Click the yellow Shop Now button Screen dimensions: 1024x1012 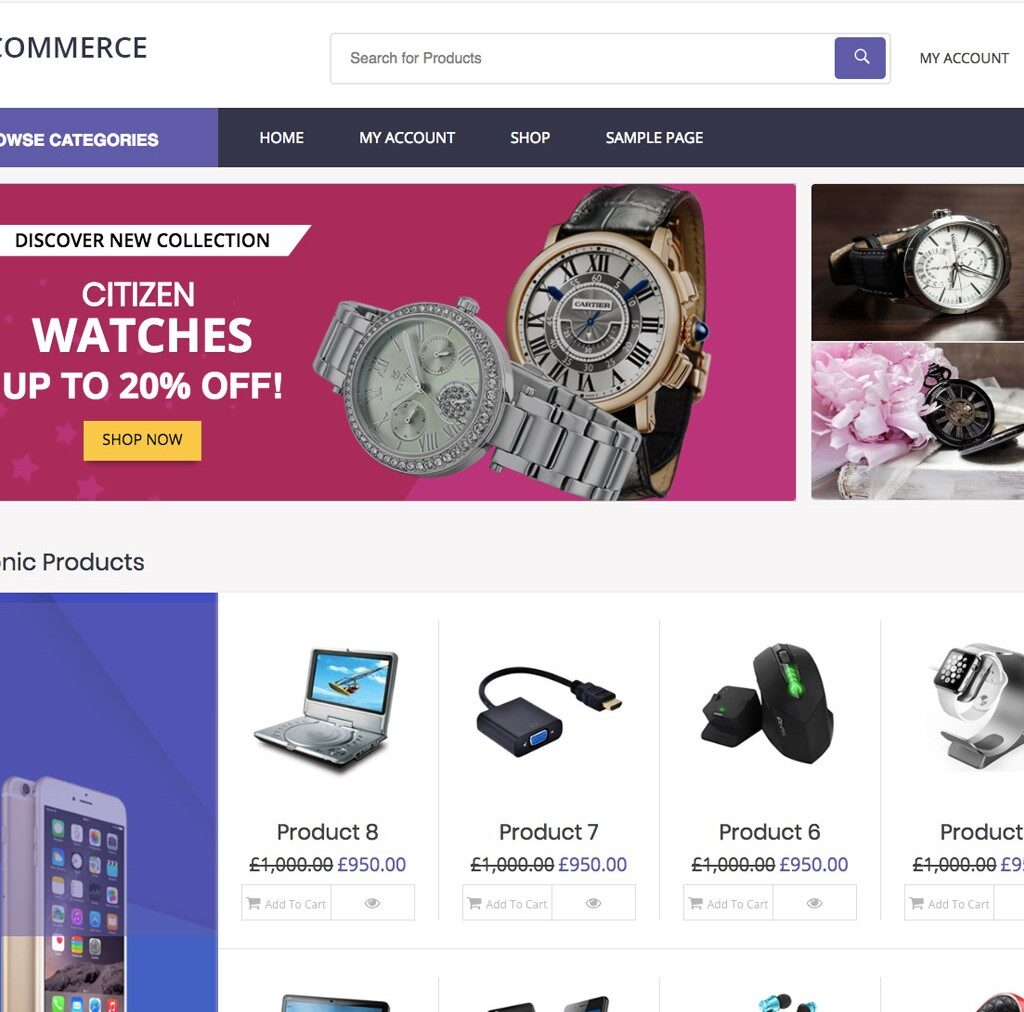point(142,440)
